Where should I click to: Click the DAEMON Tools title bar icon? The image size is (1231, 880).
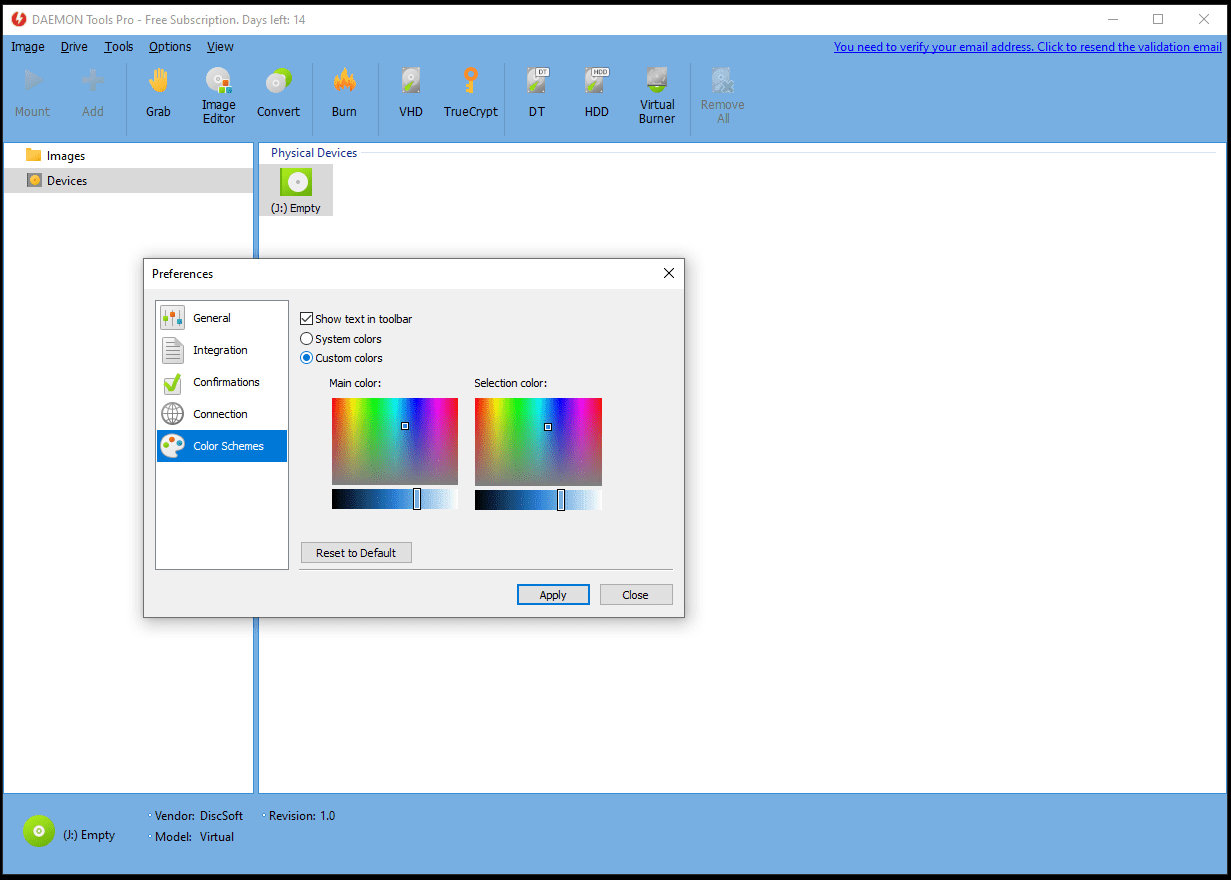coord(18,19)
